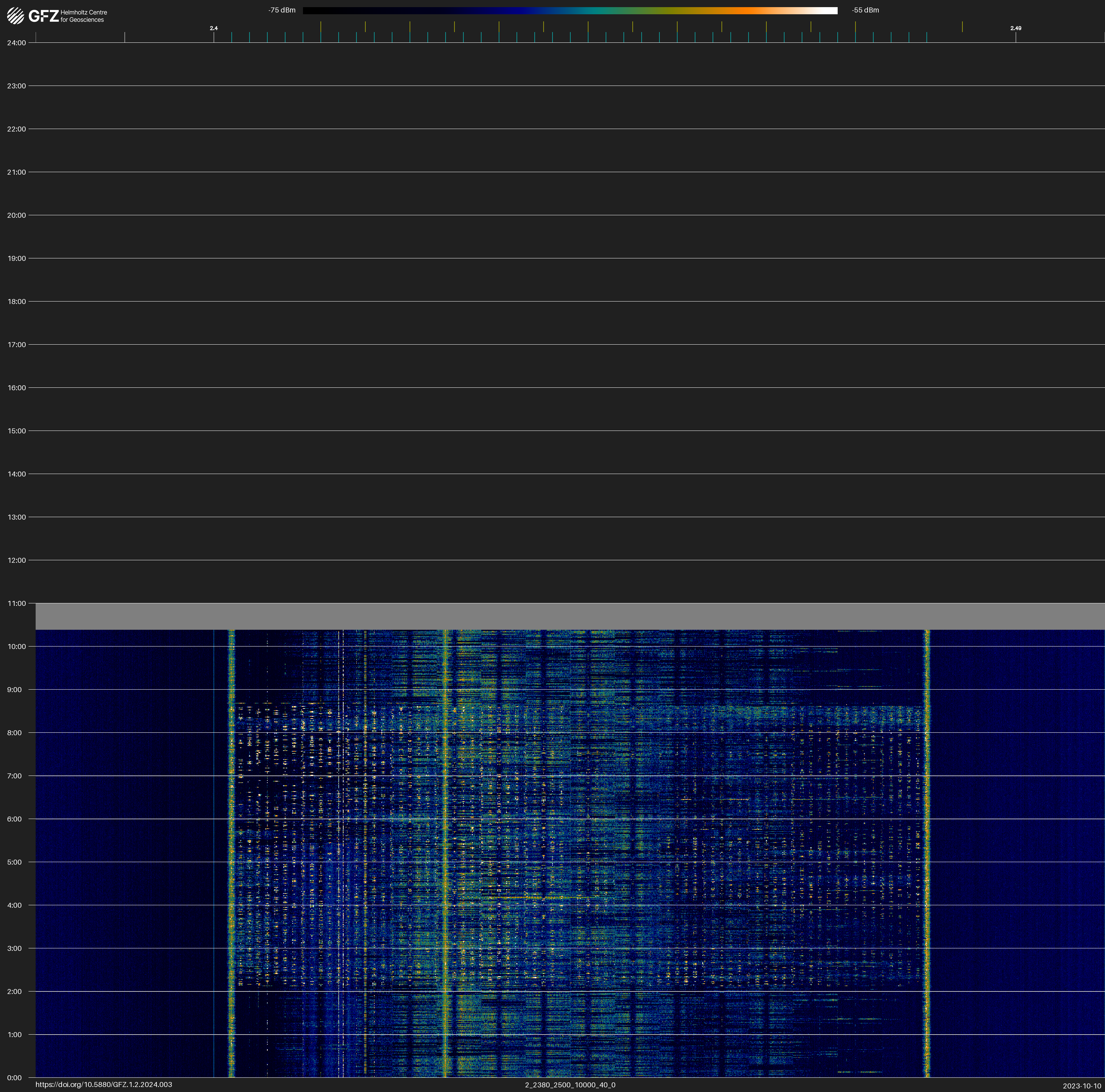
Task: Click the 21:00 time axis label
Action: pyautogui.click(x=16, y=172)
